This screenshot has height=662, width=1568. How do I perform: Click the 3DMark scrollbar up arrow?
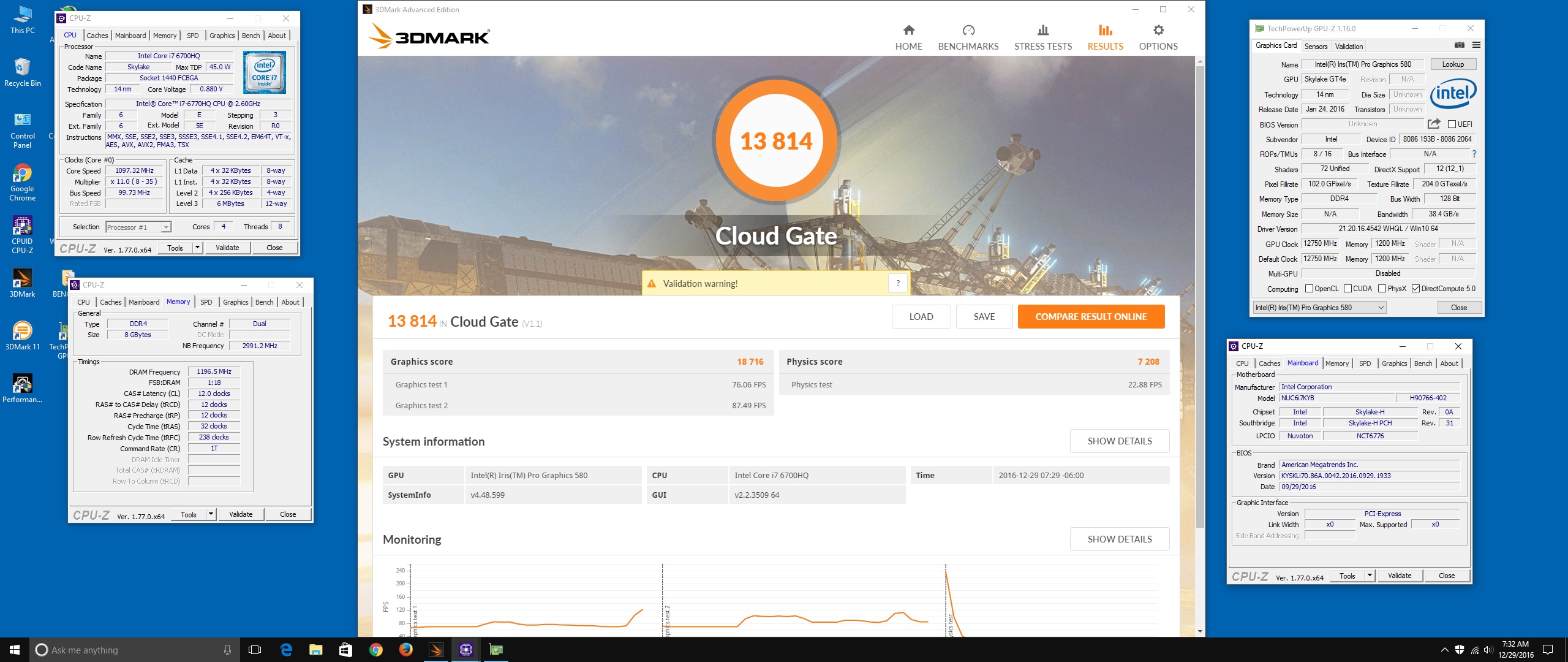pos(1199,61)
